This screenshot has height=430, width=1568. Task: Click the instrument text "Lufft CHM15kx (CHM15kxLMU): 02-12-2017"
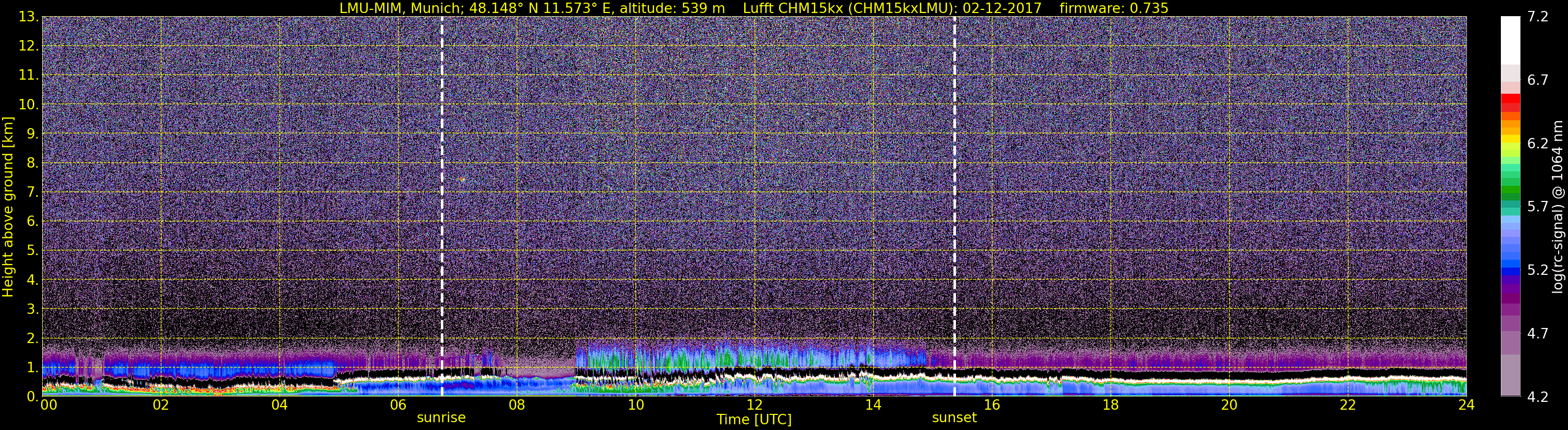point(893,8)
